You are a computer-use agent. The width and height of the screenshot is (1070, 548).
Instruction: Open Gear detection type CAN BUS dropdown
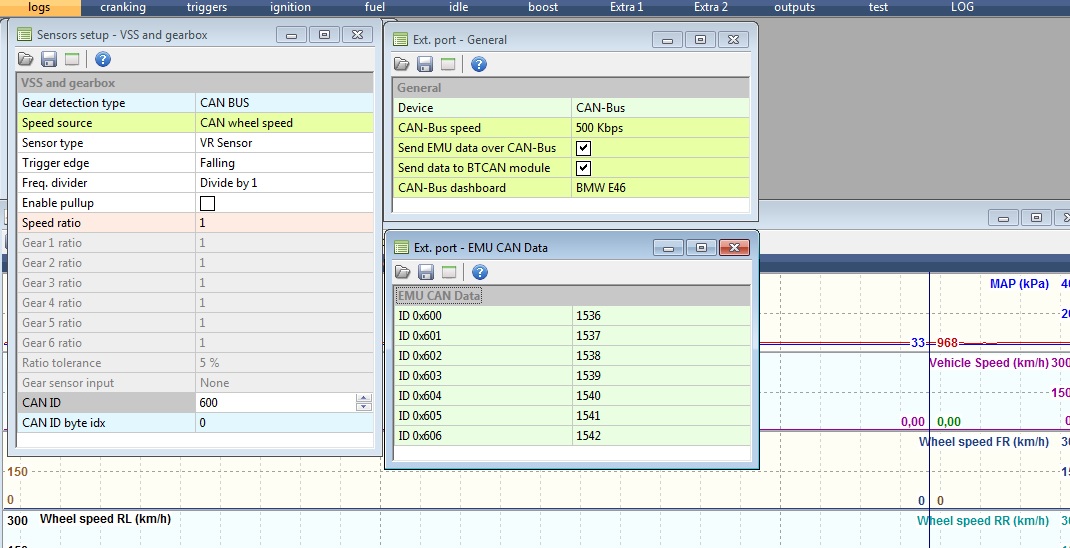285,103
